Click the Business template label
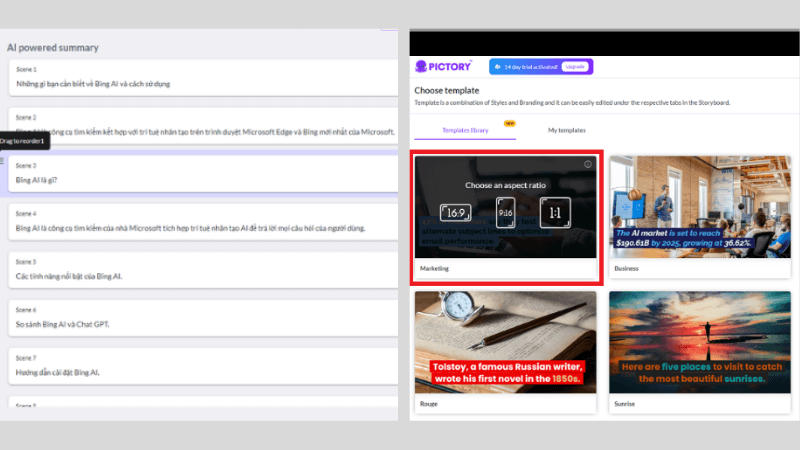800x450 pixels. point(626,268)
